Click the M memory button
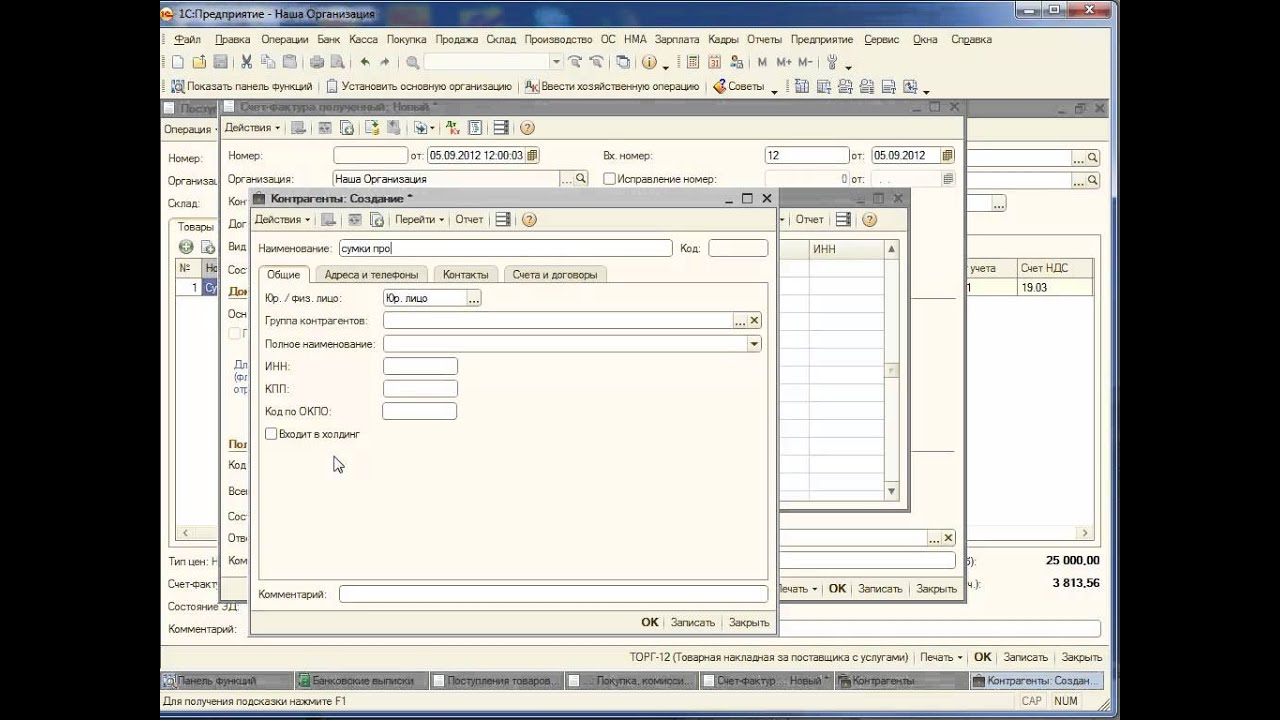The height and width of the screenshot is (720, 1280). [762, 62]
